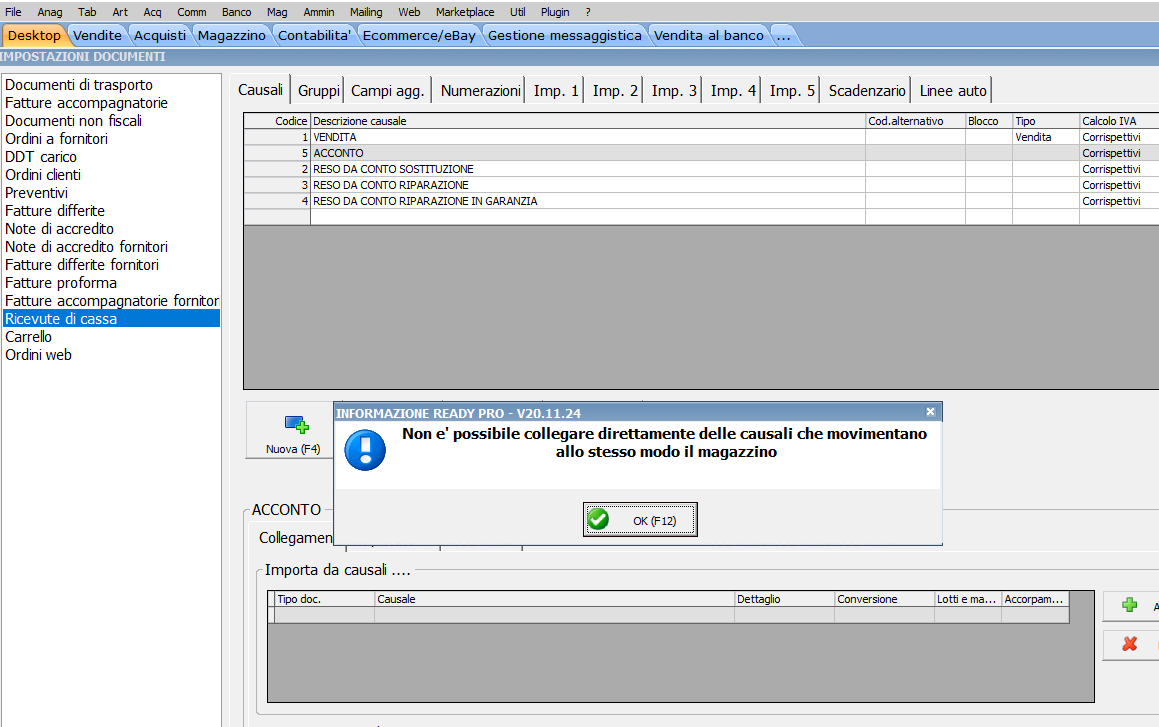Select Documenti non fiscali in list
Viewport: 1159px width, 727px height.
click(x=111, y=120)
